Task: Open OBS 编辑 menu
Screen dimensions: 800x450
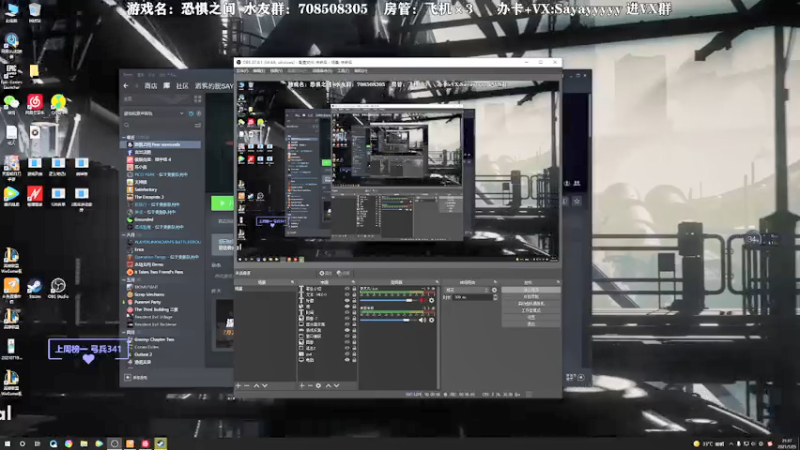Action: (x=259, y=71)
